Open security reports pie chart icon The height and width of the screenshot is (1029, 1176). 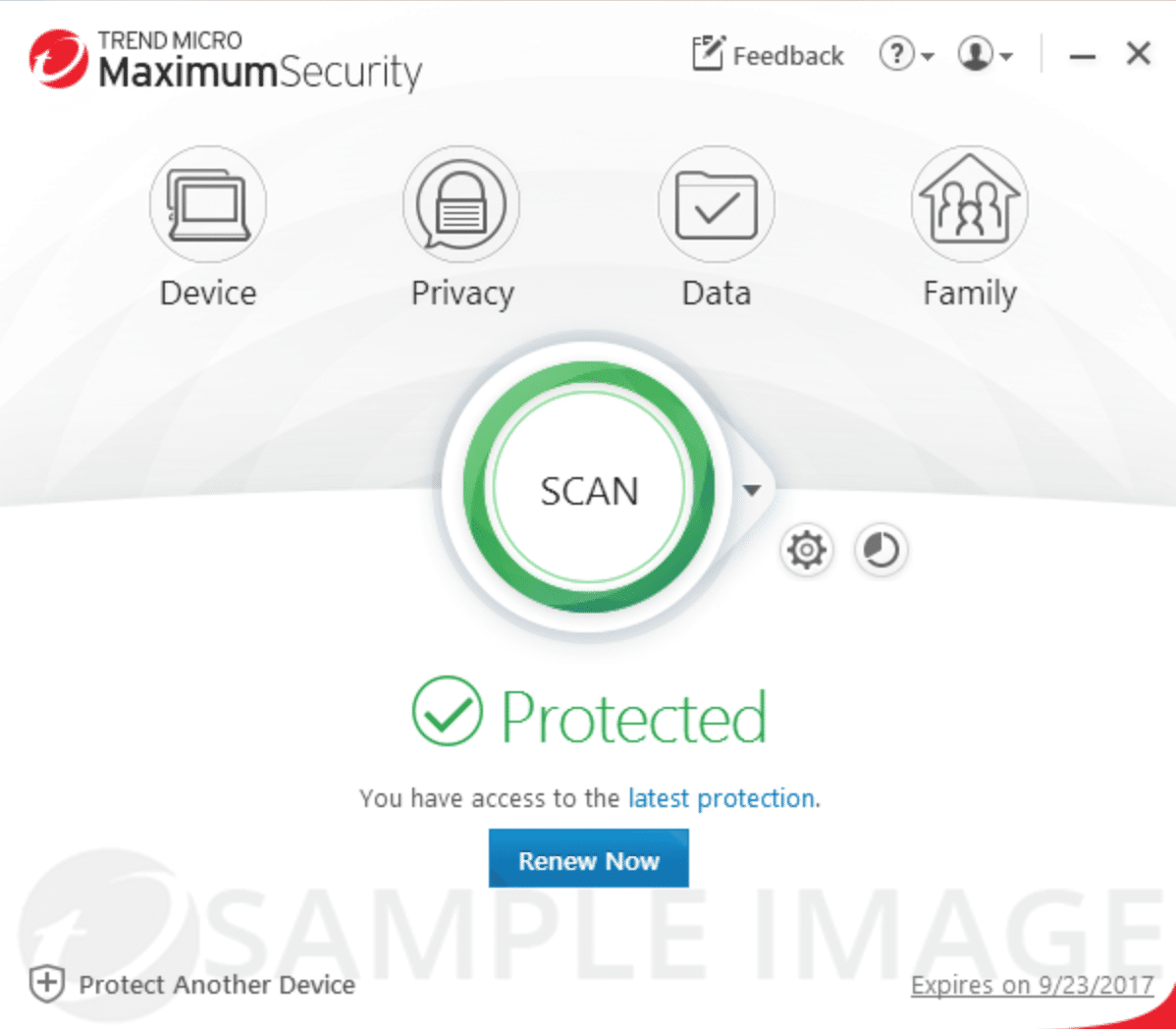tap(882, 551)
